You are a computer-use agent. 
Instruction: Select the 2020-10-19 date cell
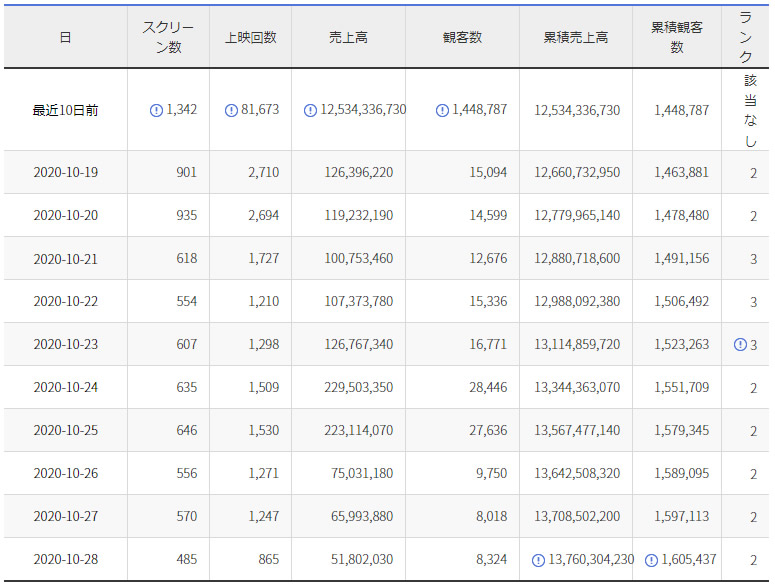click(x=66, y=173)
